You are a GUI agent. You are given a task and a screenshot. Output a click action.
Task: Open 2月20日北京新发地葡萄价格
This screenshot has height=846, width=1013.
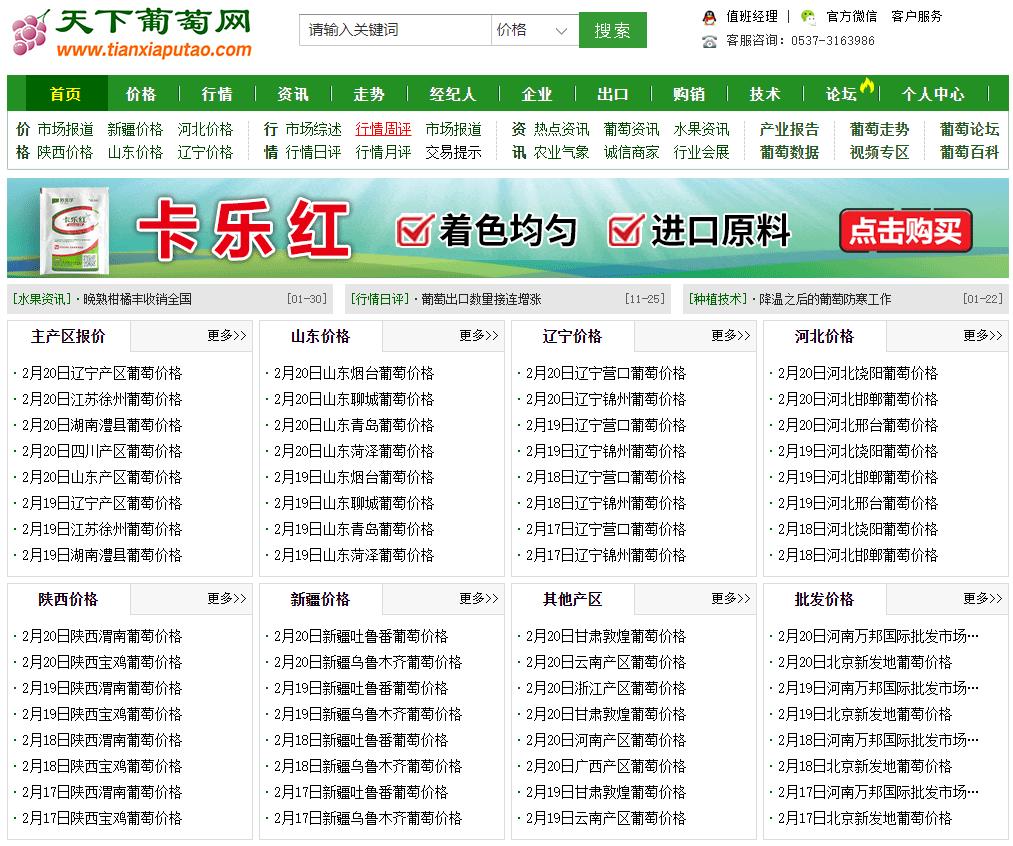click(x=865, y=663)
